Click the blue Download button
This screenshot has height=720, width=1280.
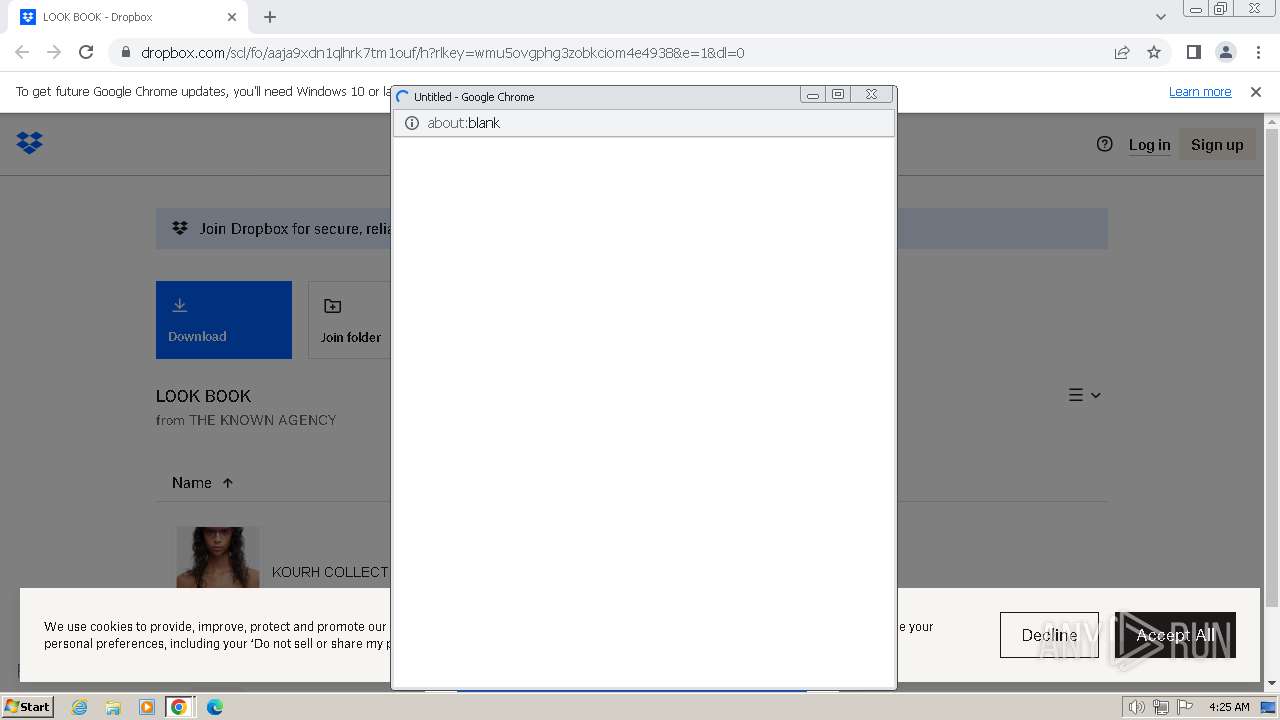click(224, 320)
